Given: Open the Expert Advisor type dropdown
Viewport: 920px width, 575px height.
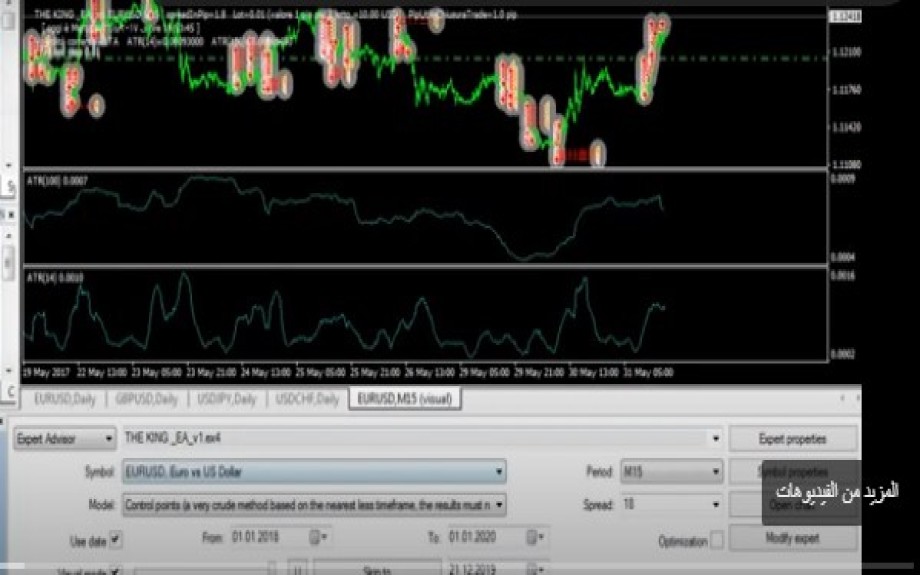Looking at the screenshot, I should pyautogui.click(x=108, y=439).
